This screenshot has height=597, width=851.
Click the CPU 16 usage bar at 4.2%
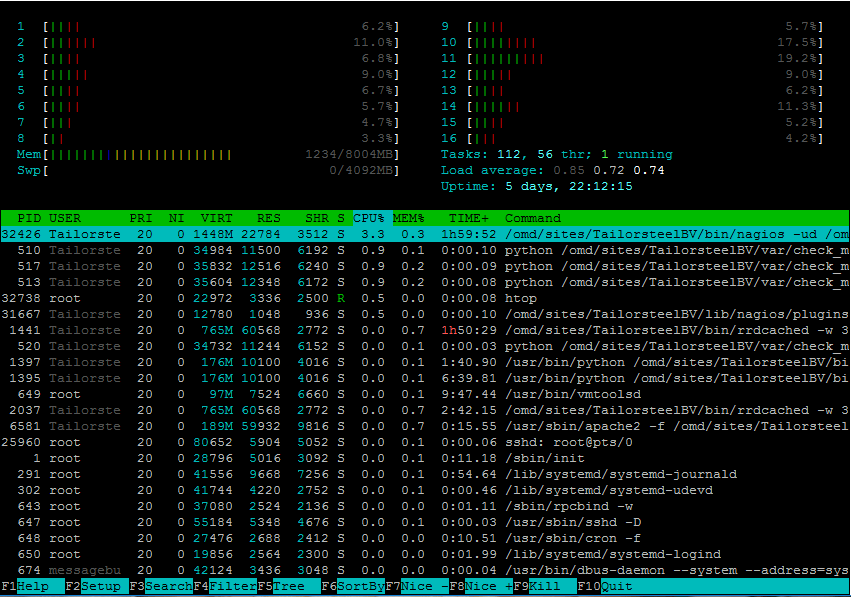(632, 138)
